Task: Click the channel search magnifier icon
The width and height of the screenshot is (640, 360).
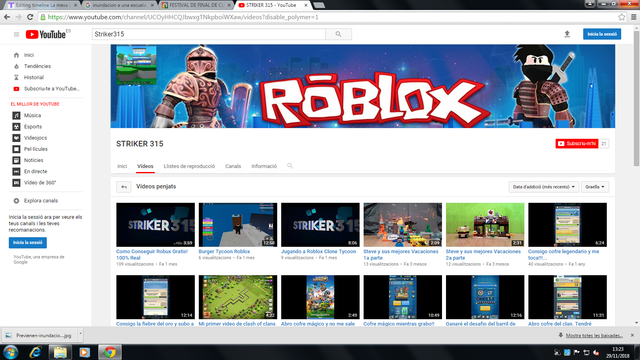Action: click(290, 166)
